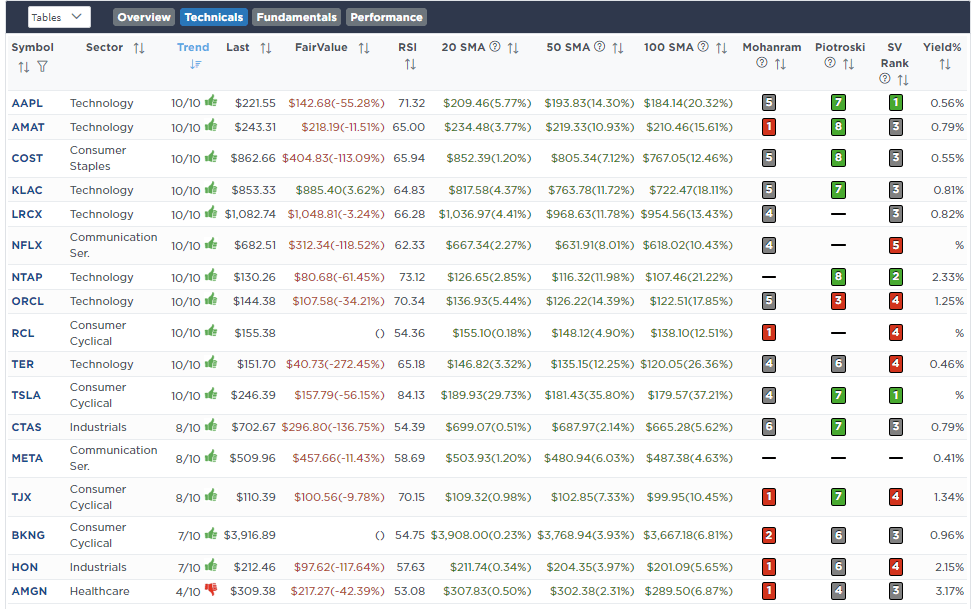Click AMGN yield 3.17%

(950, 591)
